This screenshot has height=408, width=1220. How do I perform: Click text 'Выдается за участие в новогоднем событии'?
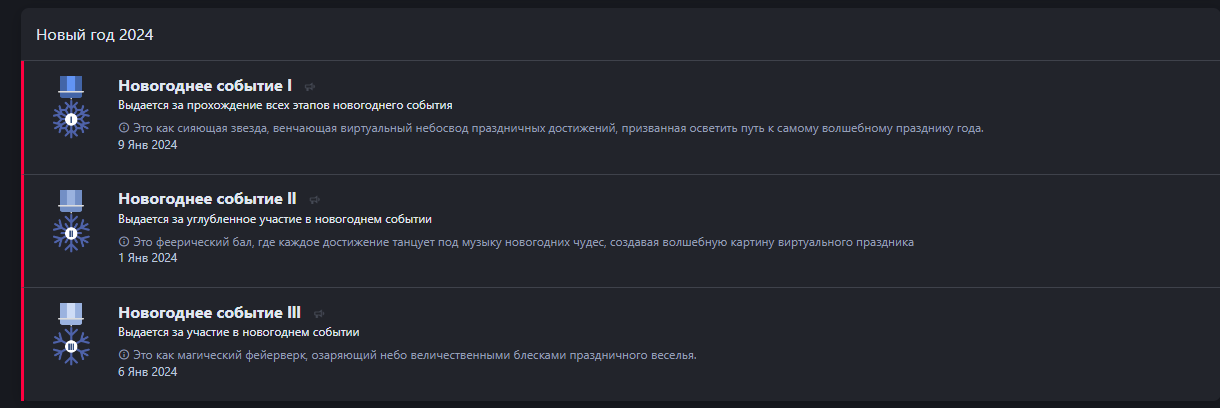click(239, 332)
